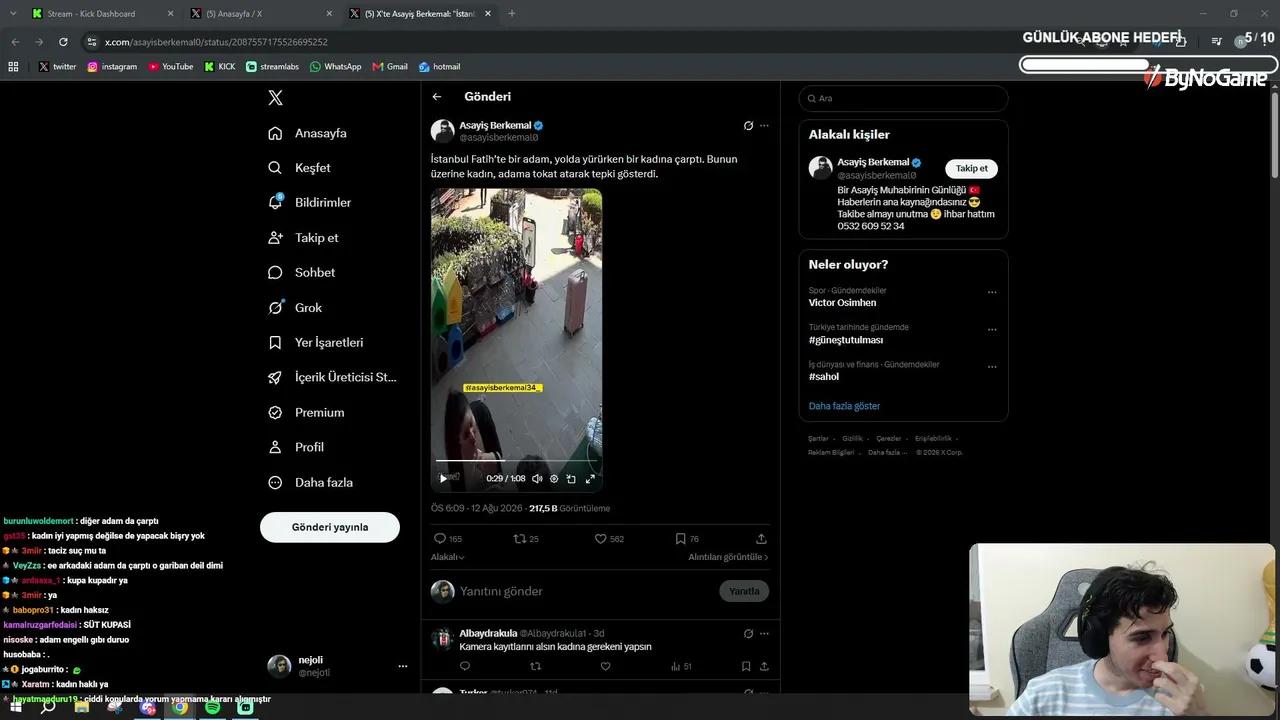Bookmark Albaydrakula's comment

tap(746, 666)
